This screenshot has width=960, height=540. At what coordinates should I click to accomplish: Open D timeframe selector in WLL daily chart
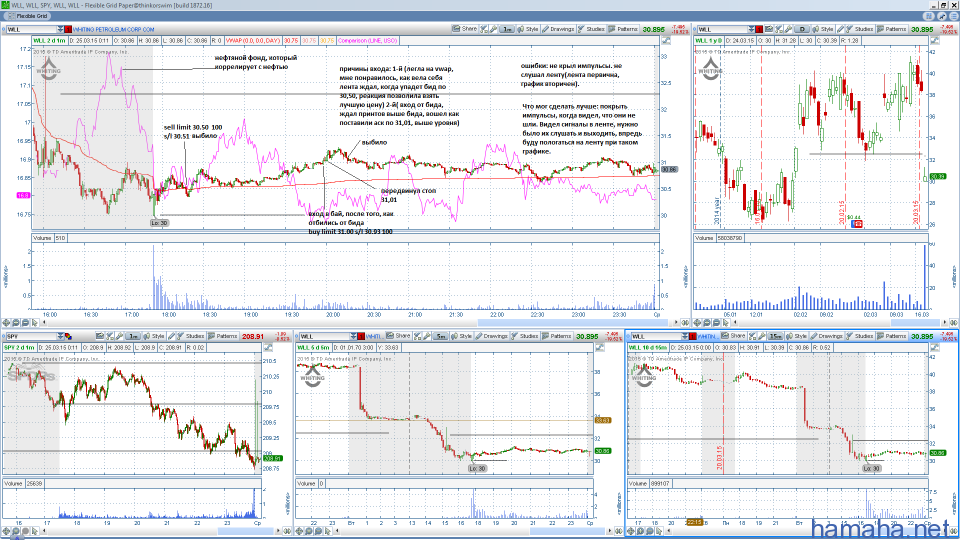pyautogui.click(x=802, y=29)
